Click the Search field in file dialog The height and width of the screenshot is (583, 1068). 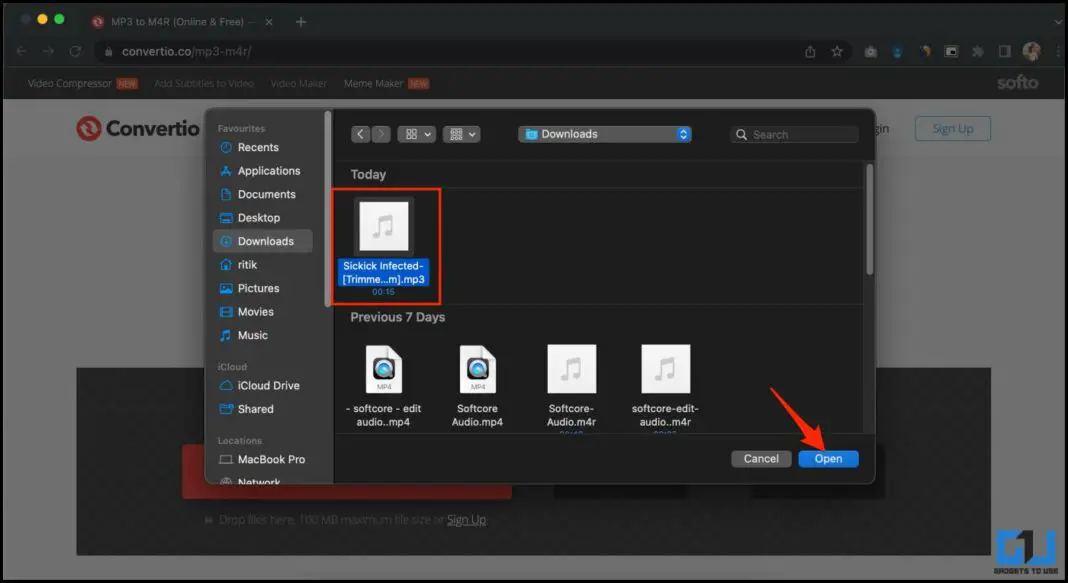point(795,134)
